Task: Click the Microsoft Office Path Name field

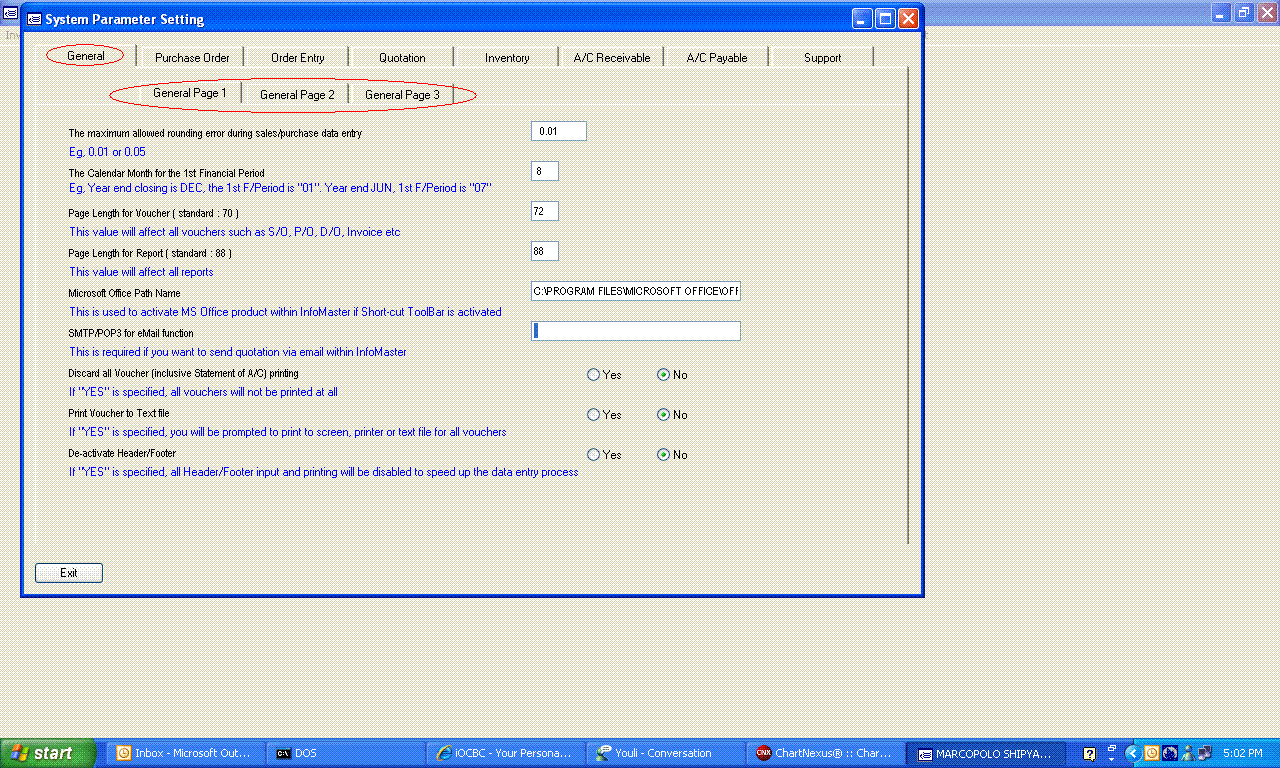Action: (x=636, y=291)
